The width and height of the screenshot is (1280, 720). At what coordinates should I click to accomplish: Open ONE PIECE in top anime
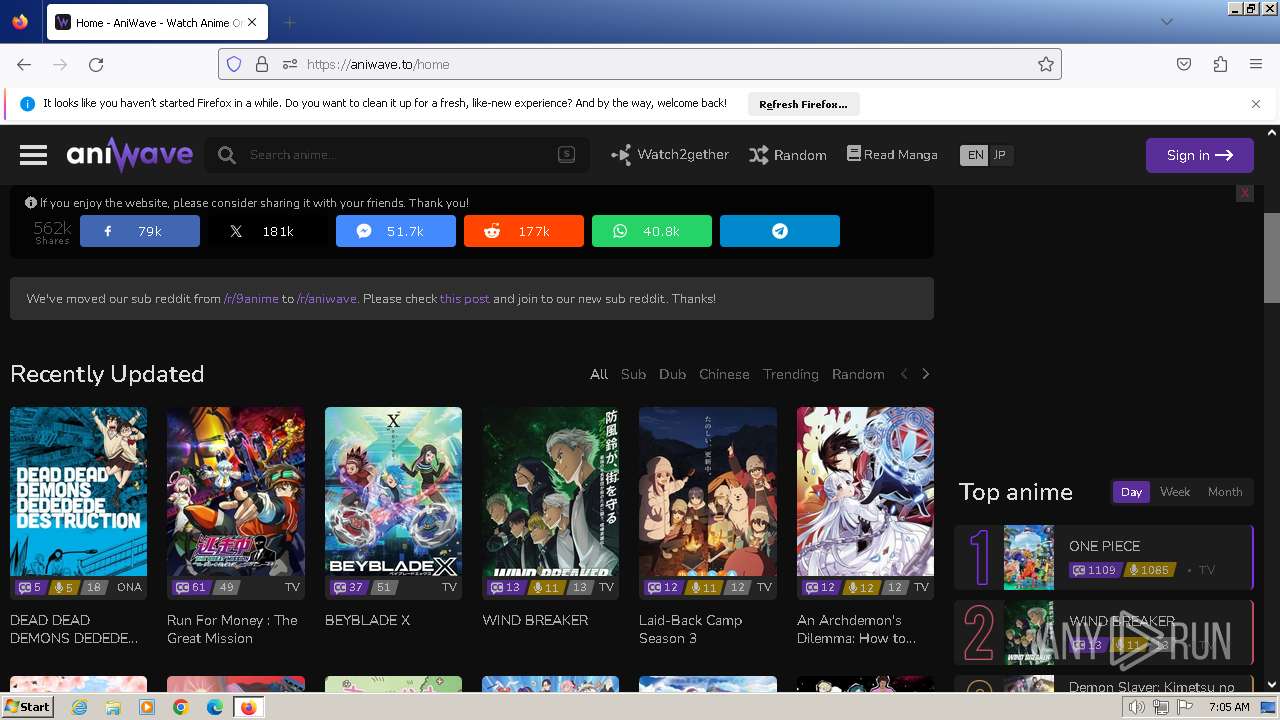[x=1104, y=557]
